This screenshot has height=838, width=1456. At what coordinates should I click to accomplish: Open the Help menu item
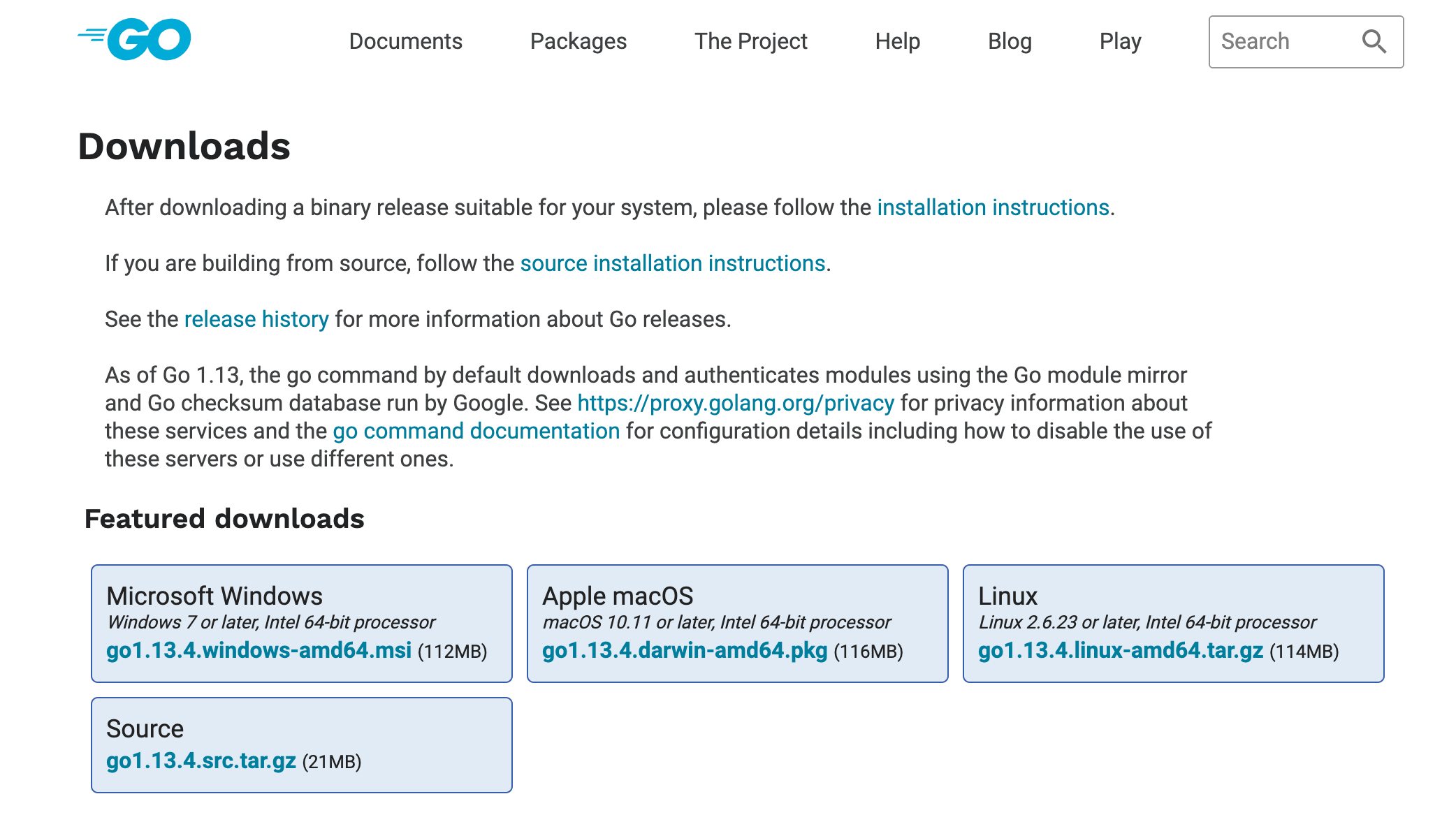coord(897,41)
